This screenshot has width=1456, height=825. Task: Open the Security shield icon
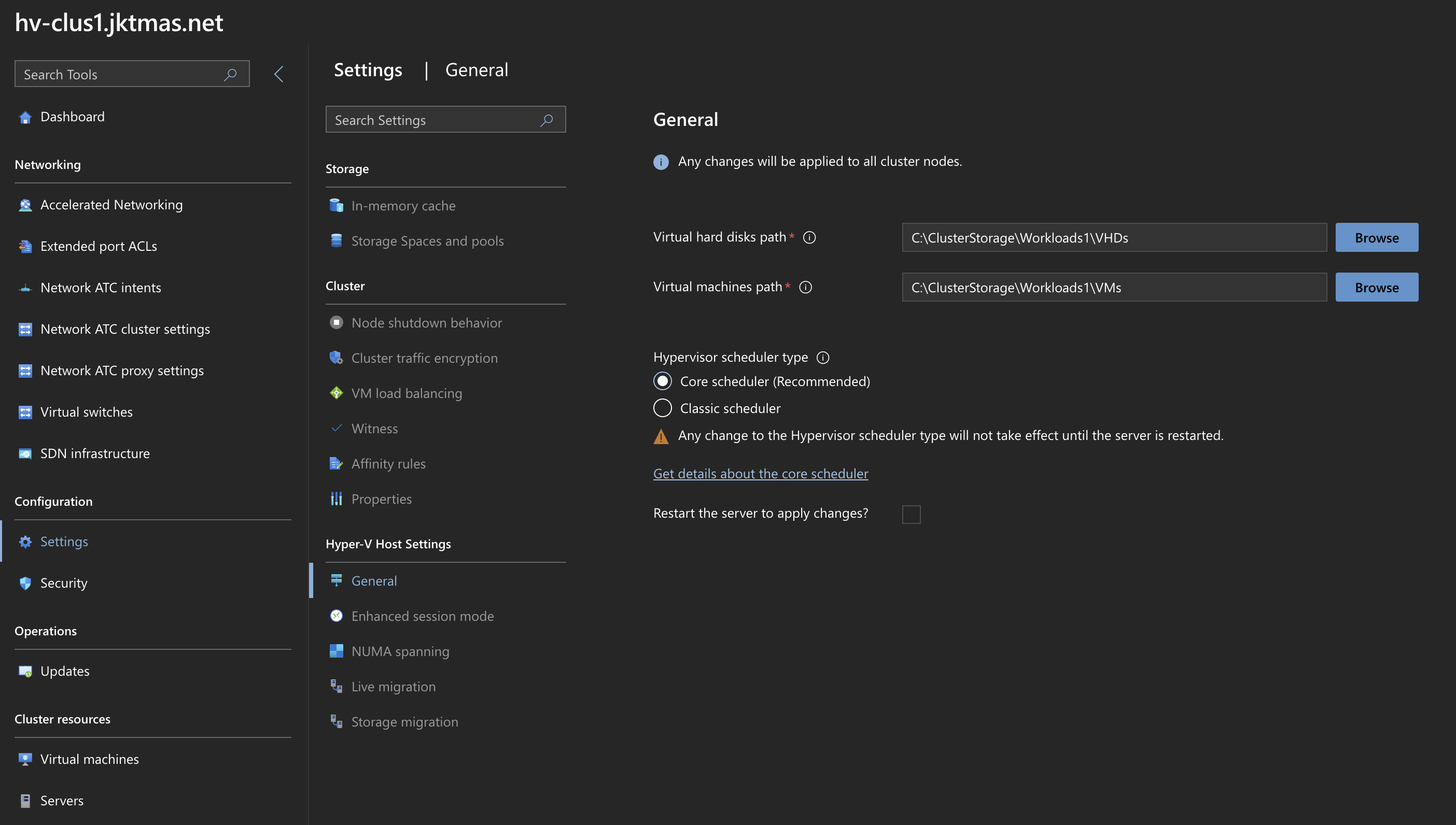[25, 584]
